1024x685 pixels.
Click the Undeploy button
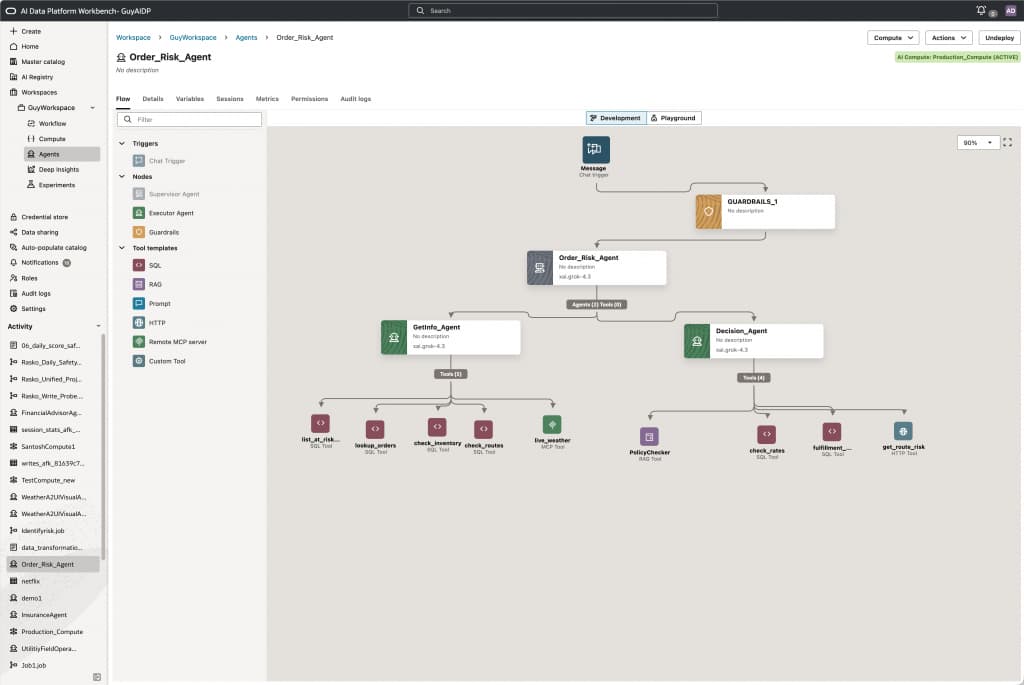coord(999,38)
